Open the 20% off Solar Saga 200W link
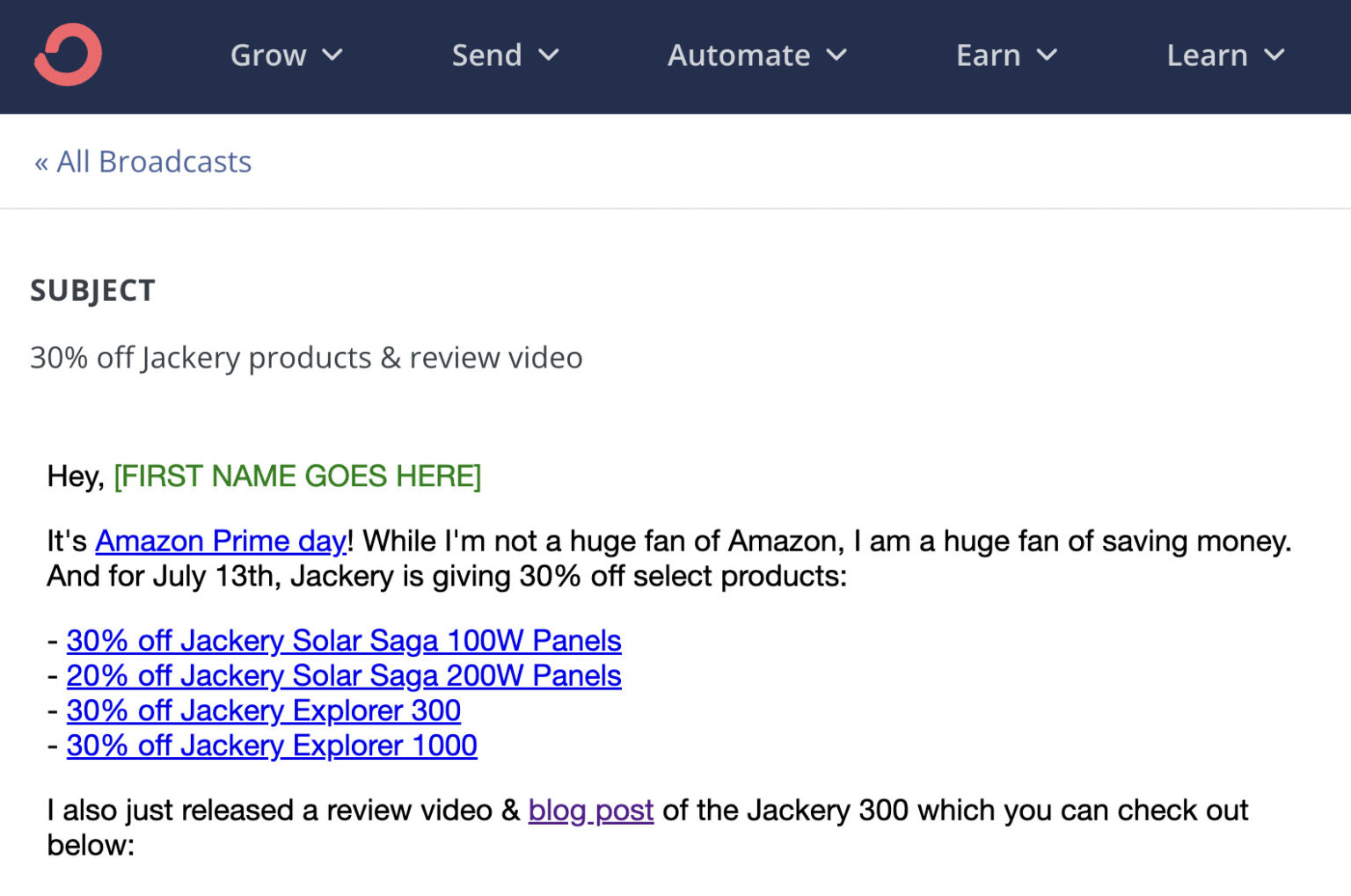1351x896 pixels. coord(344,676)
